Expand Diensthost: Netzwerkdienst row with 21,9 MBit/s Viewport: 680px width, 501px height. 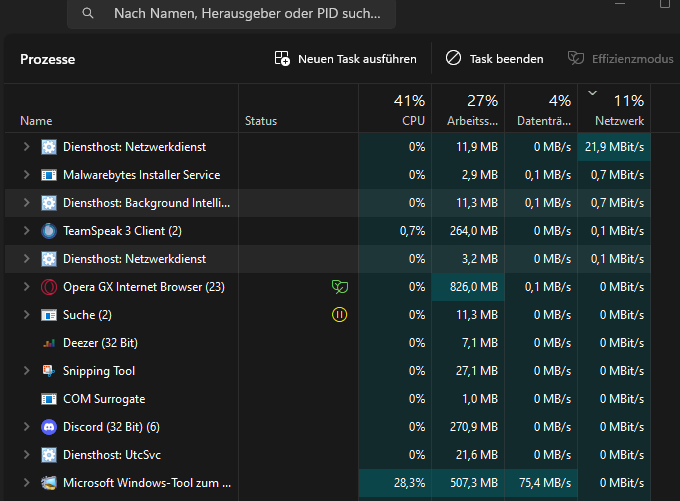tap(26, 147)
